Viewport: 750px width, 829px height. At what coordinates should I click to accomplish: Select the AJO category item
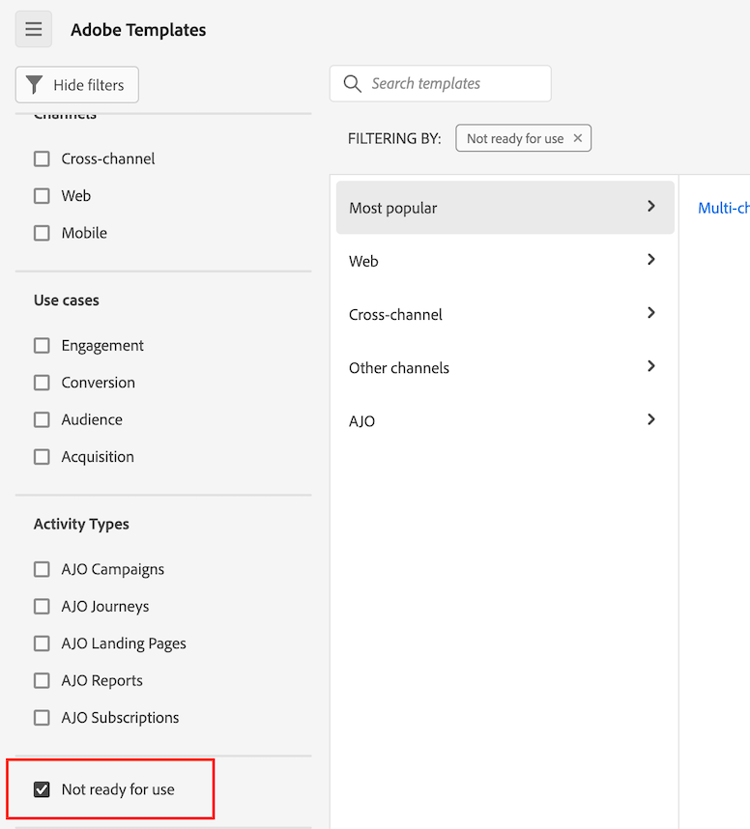362,421
